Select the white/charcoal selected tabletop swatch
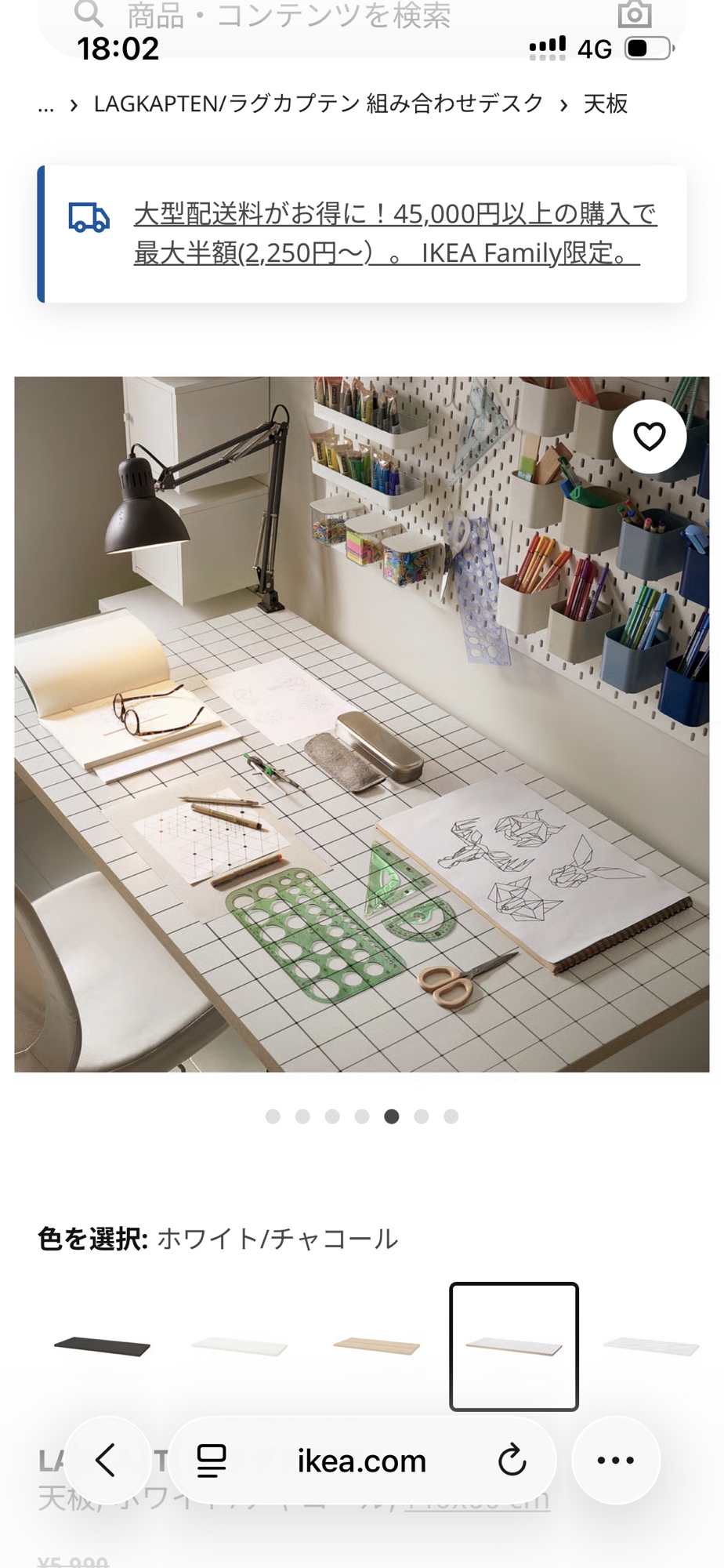The image size is (724, 1568). pyautogui.click(x=514, y=1347)
